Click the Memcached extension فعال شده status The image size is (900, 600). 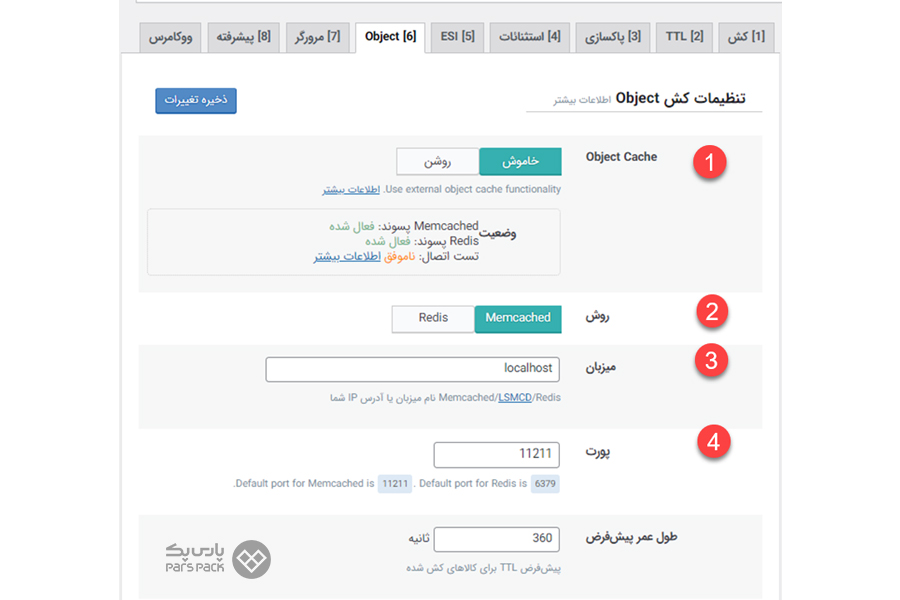pos(352,226)
